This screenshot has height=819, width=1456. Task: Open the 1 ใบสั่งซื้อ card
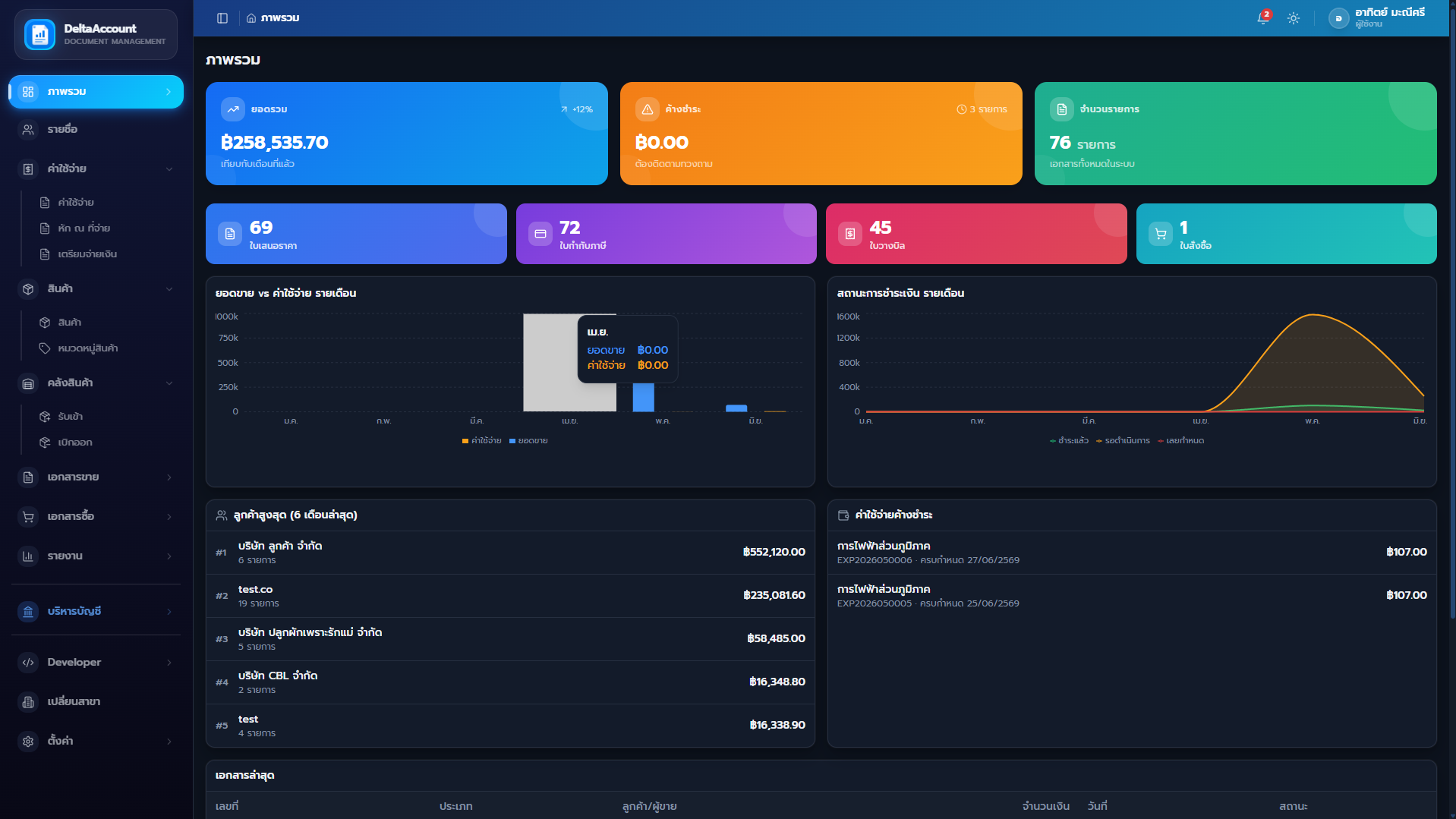[x=1287, y=234]
